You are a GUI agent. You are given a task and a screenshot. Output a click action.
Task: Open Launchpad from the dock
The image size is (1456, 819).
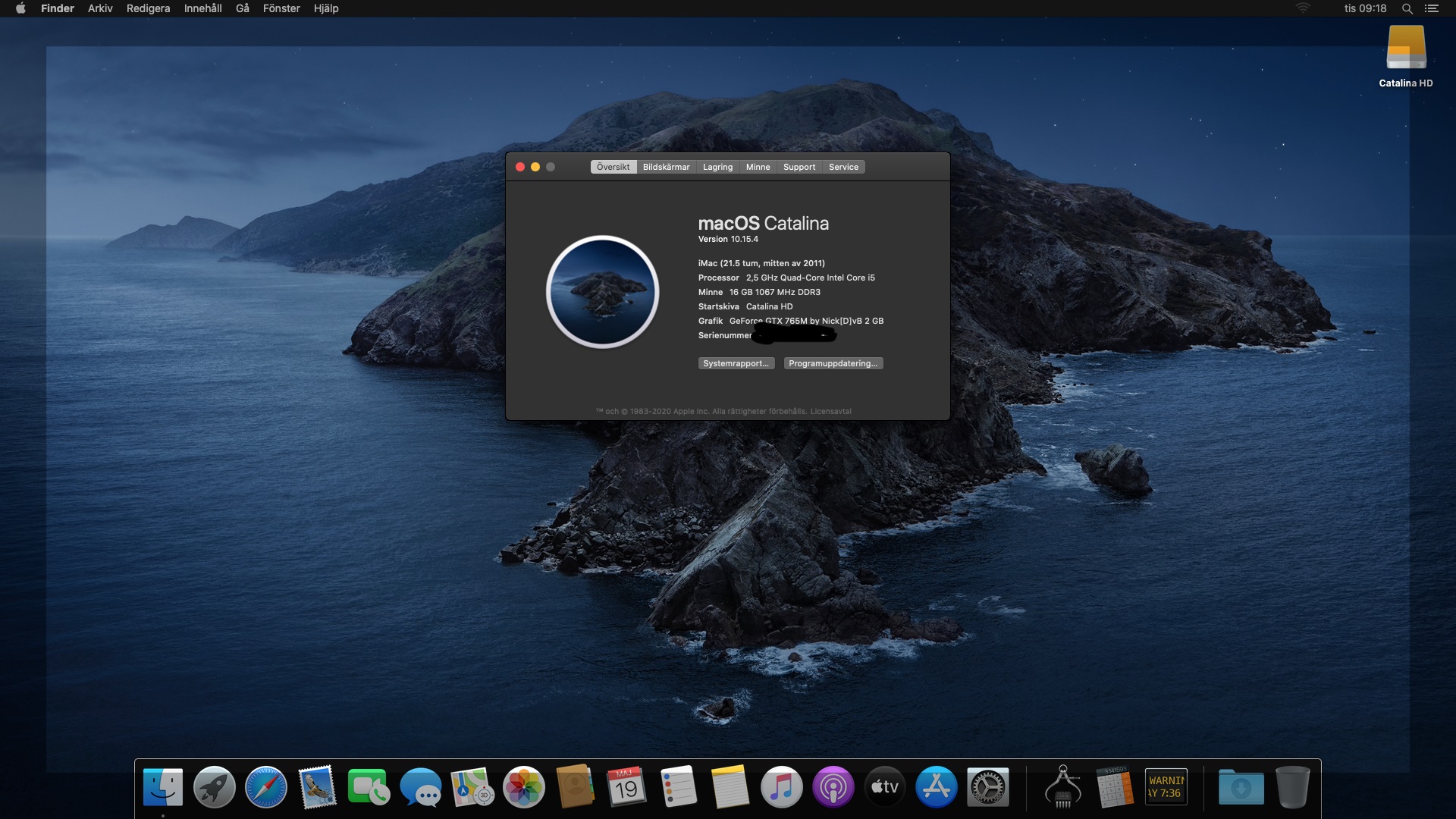pos(215,787)
